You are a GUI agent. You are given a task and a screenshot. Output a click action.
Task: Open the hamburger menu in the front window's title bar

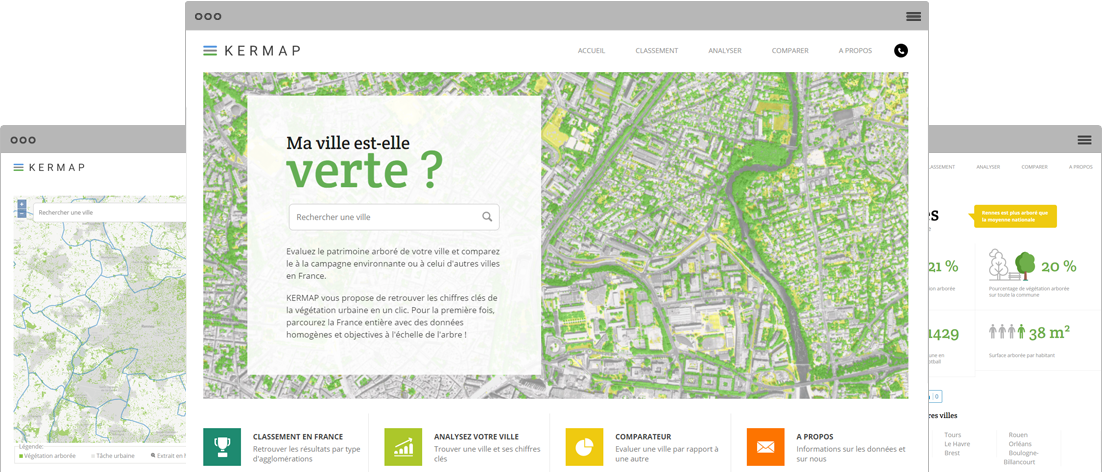[x=913, y=17]
